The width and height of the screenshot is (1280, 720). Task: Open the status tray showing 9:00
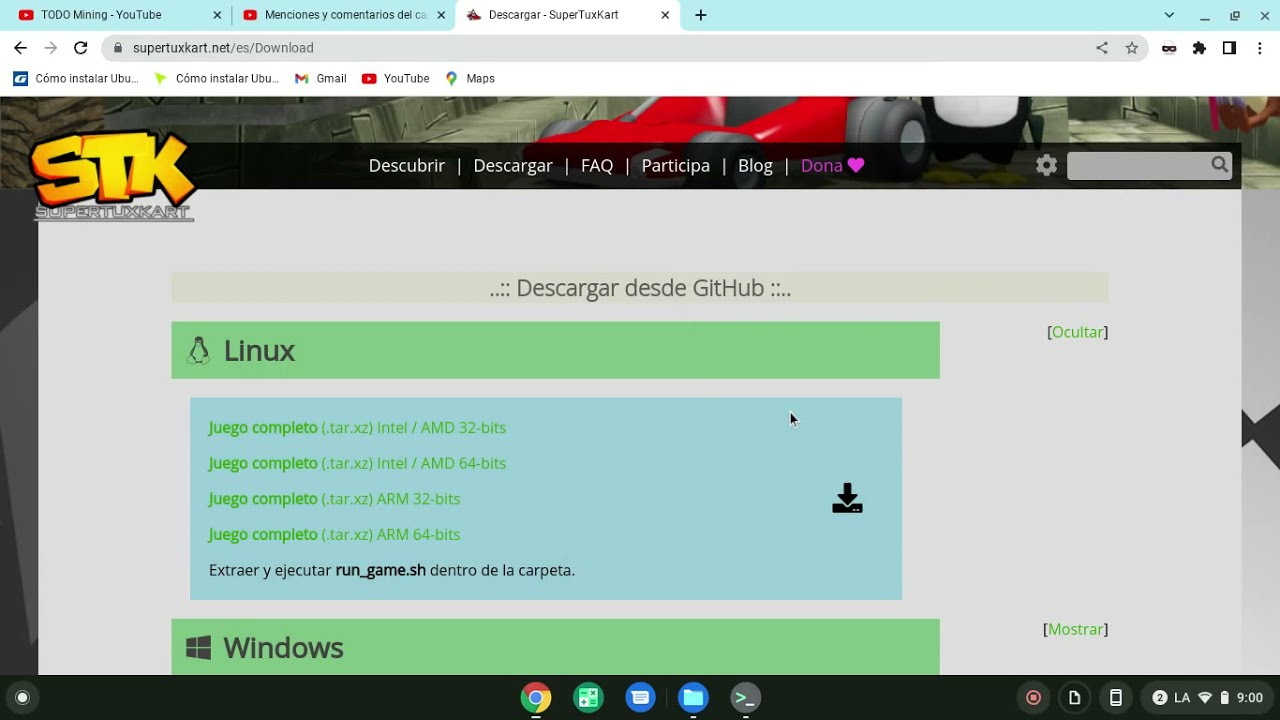click(1208, 698)
